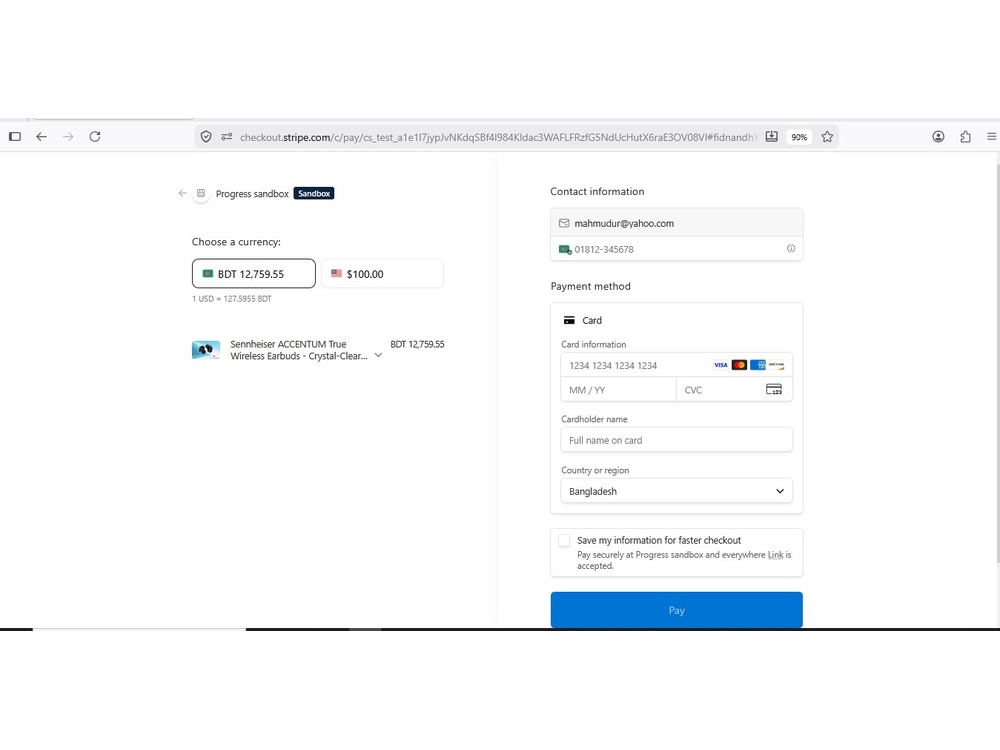Go back using browser back arrow
Image resolution: width=1000 pixels, height=750 pixels.
[41, 136]
